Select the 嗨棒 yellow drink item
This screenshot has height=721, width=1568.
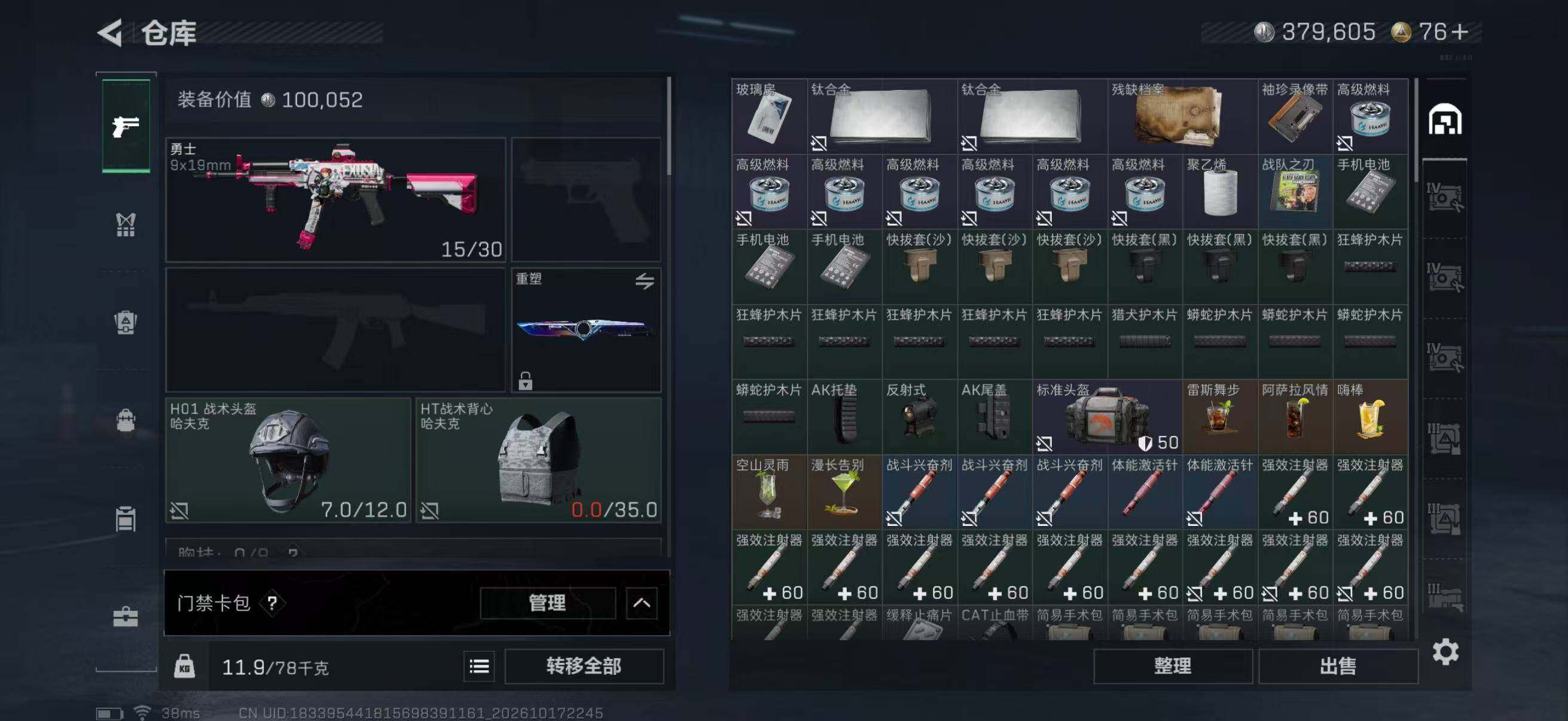point(1370,417)
